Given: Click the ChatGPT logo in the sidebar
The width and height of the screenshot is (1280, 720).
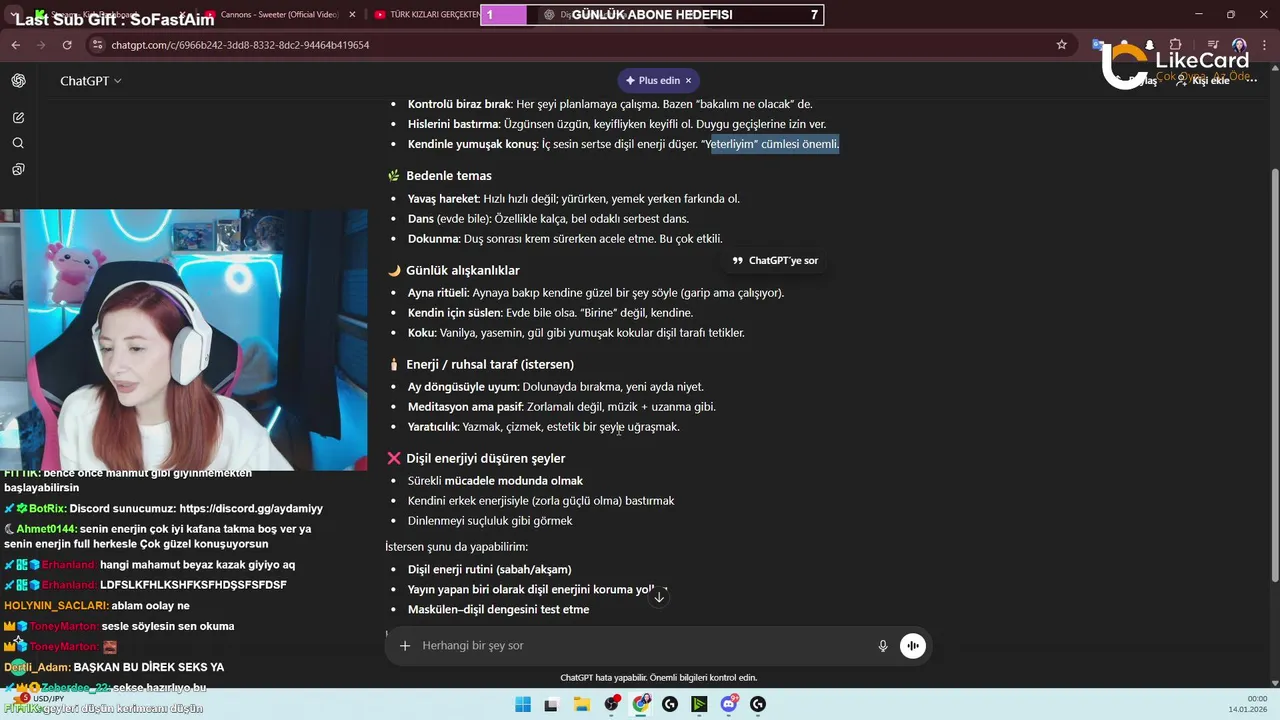Looking at the screenshot, I should coord(19,81).
